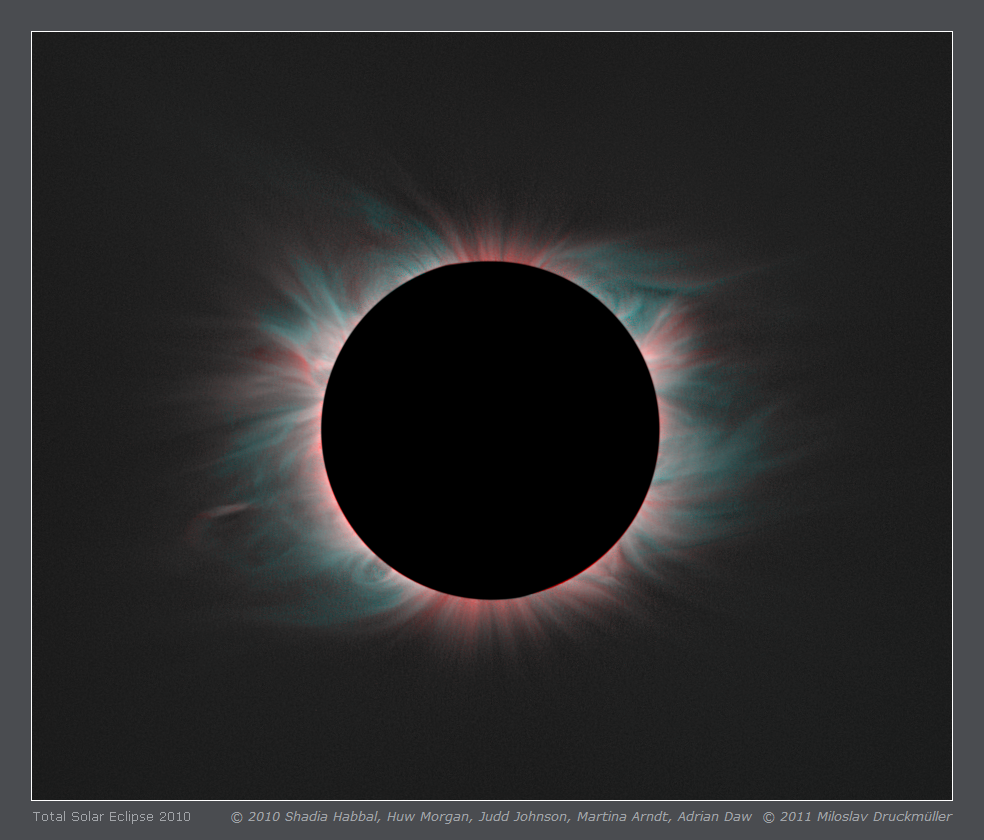Select the "Total Solar Eclipse 2010" caption

(x=111, y=817)
